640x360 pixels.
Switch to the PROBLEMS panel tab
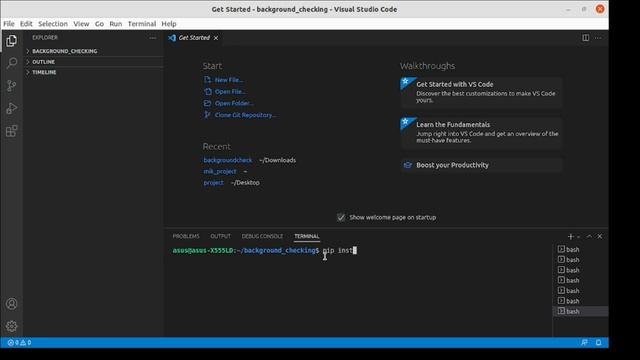click(186, 236)
